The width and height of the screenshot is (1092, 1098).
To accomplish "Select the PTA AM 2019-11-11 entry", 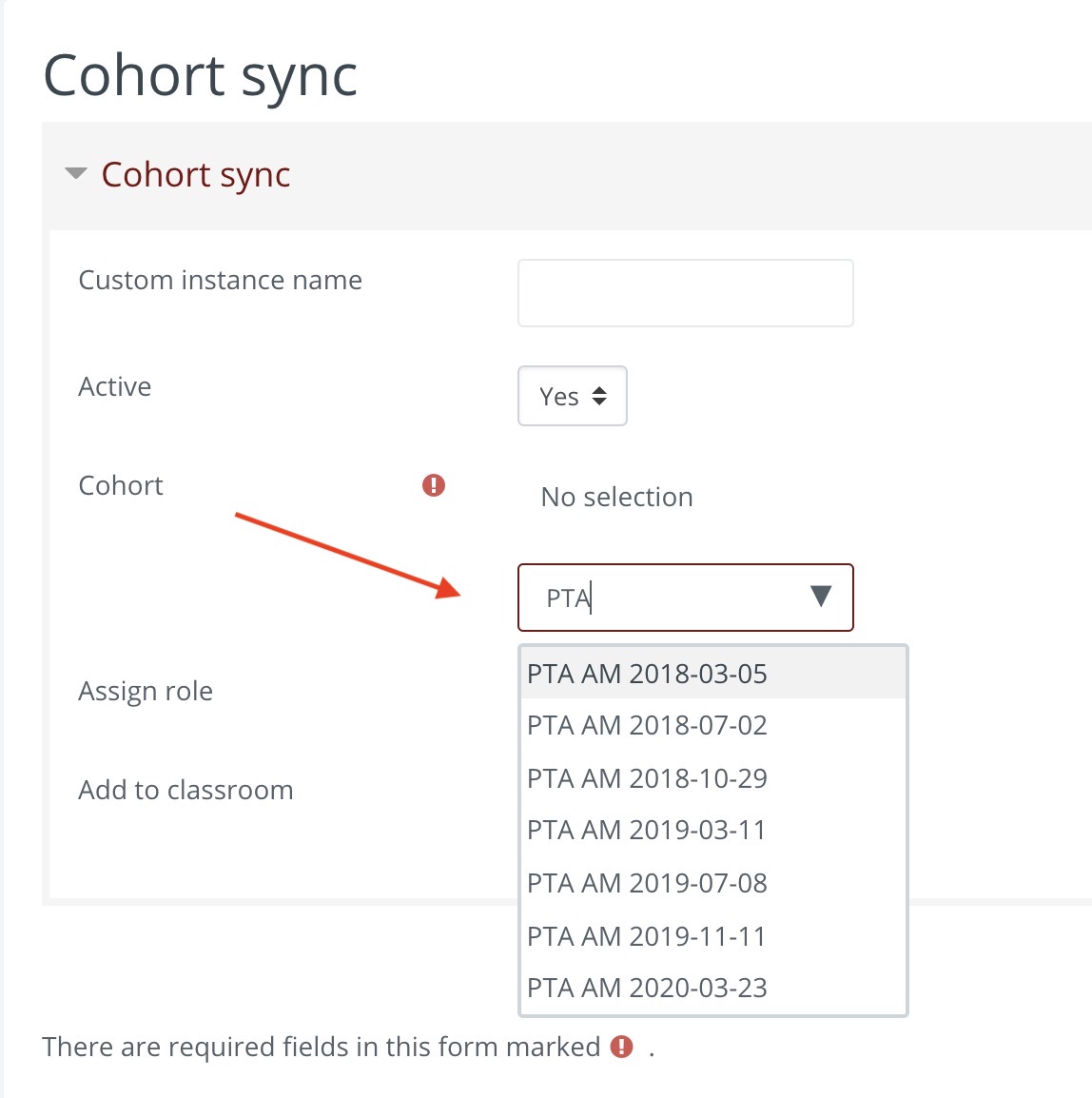I will (x=647, y=936).
